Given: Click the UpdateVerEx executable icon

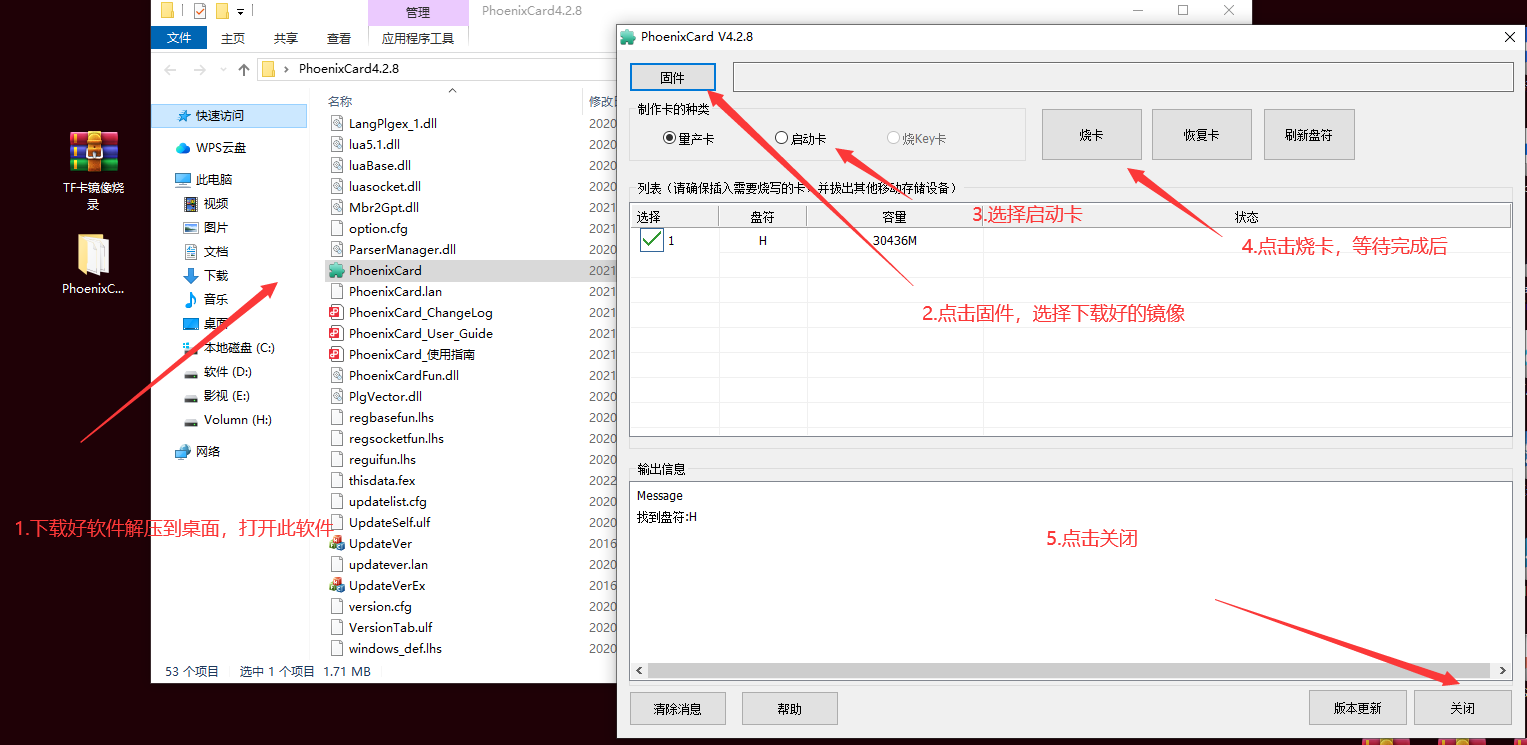Looking at the screenshot, I should [x=337, y=586].
